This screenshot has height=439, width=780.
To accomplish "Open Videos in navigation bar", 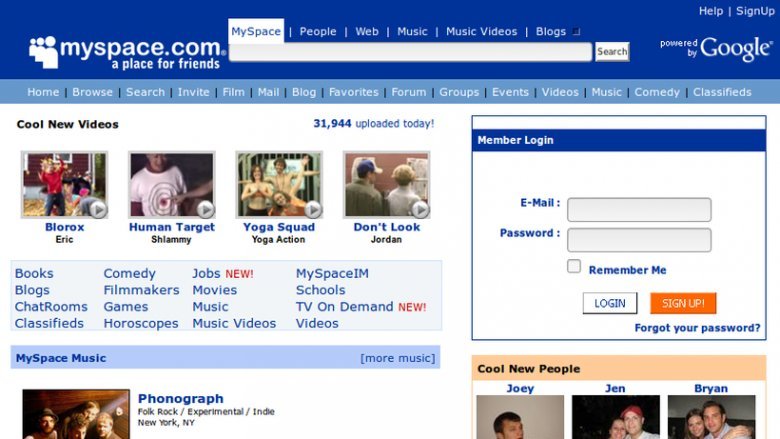I will point(560,92).
